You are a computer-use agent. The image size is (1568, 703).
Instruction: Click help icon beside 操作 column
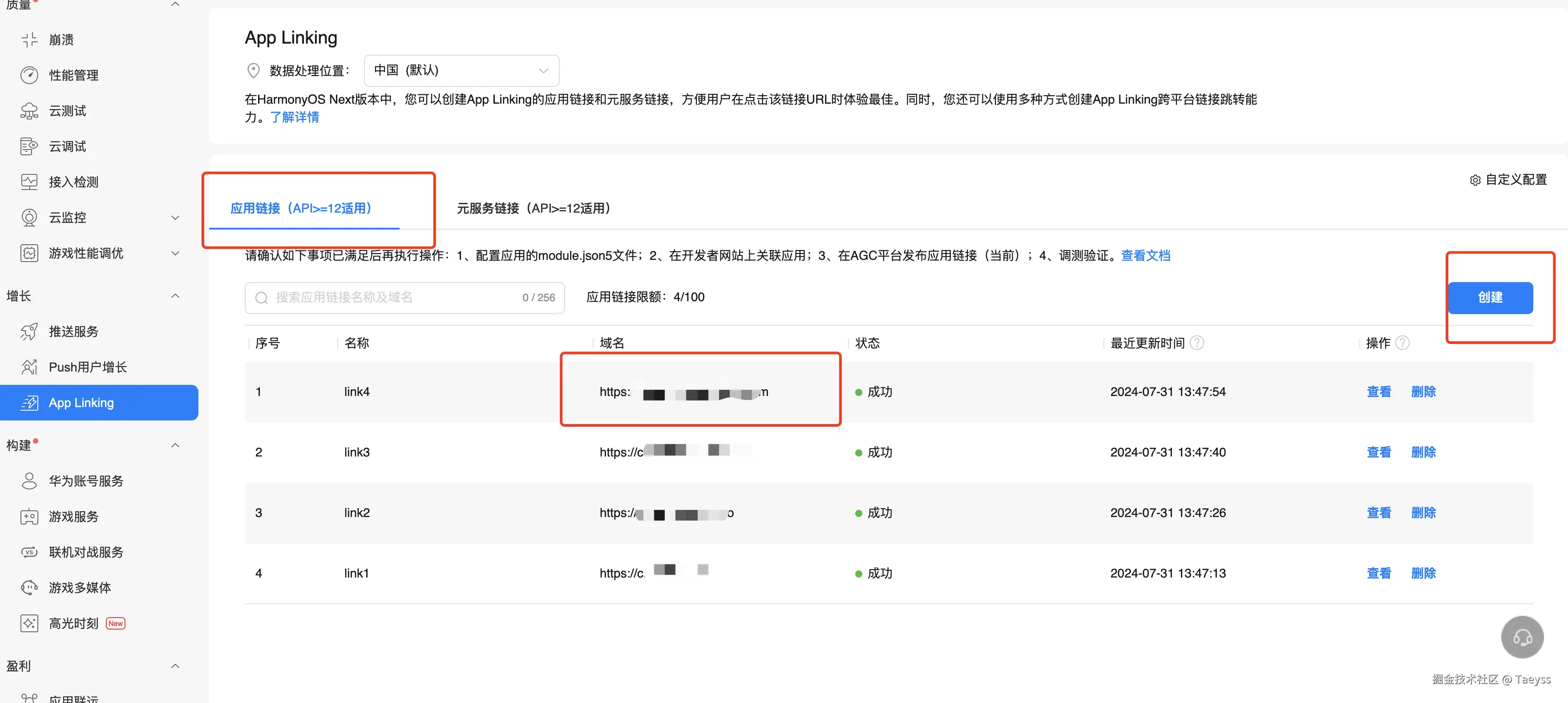(x=1402, y=343)
